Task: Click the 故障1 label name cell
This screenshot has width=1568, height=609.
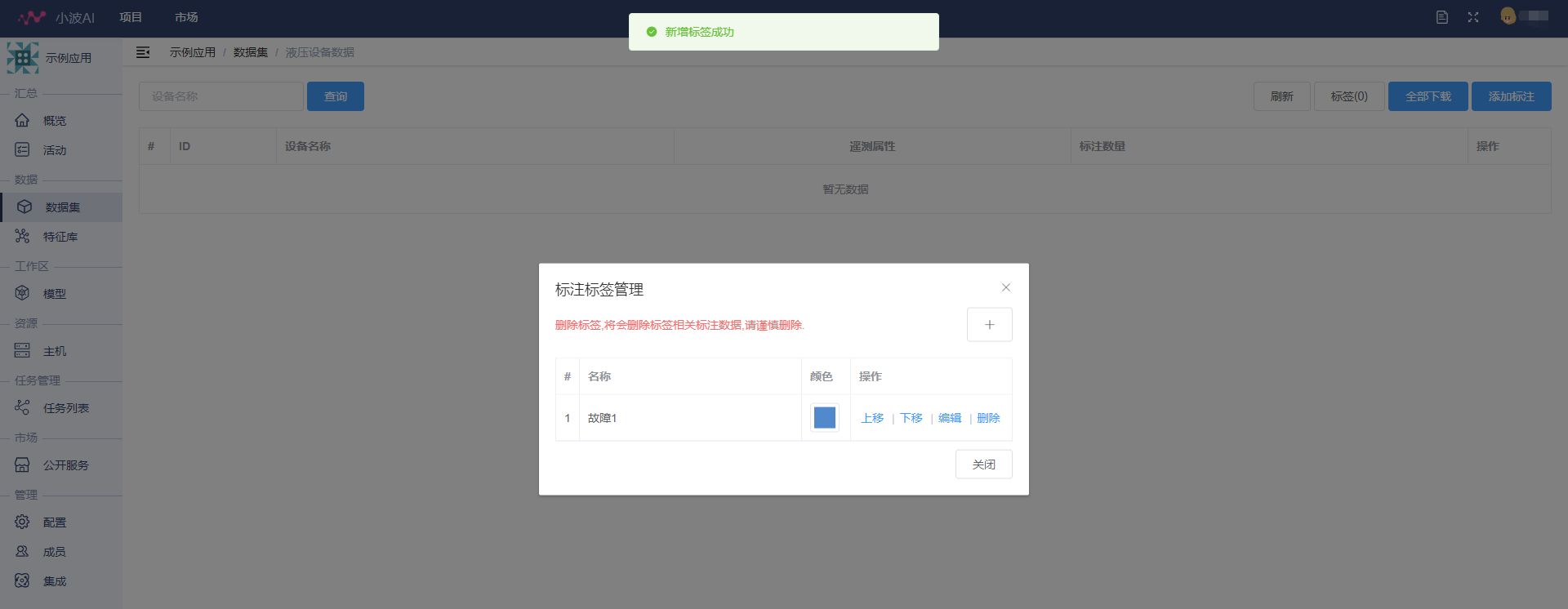Action: 690,418
